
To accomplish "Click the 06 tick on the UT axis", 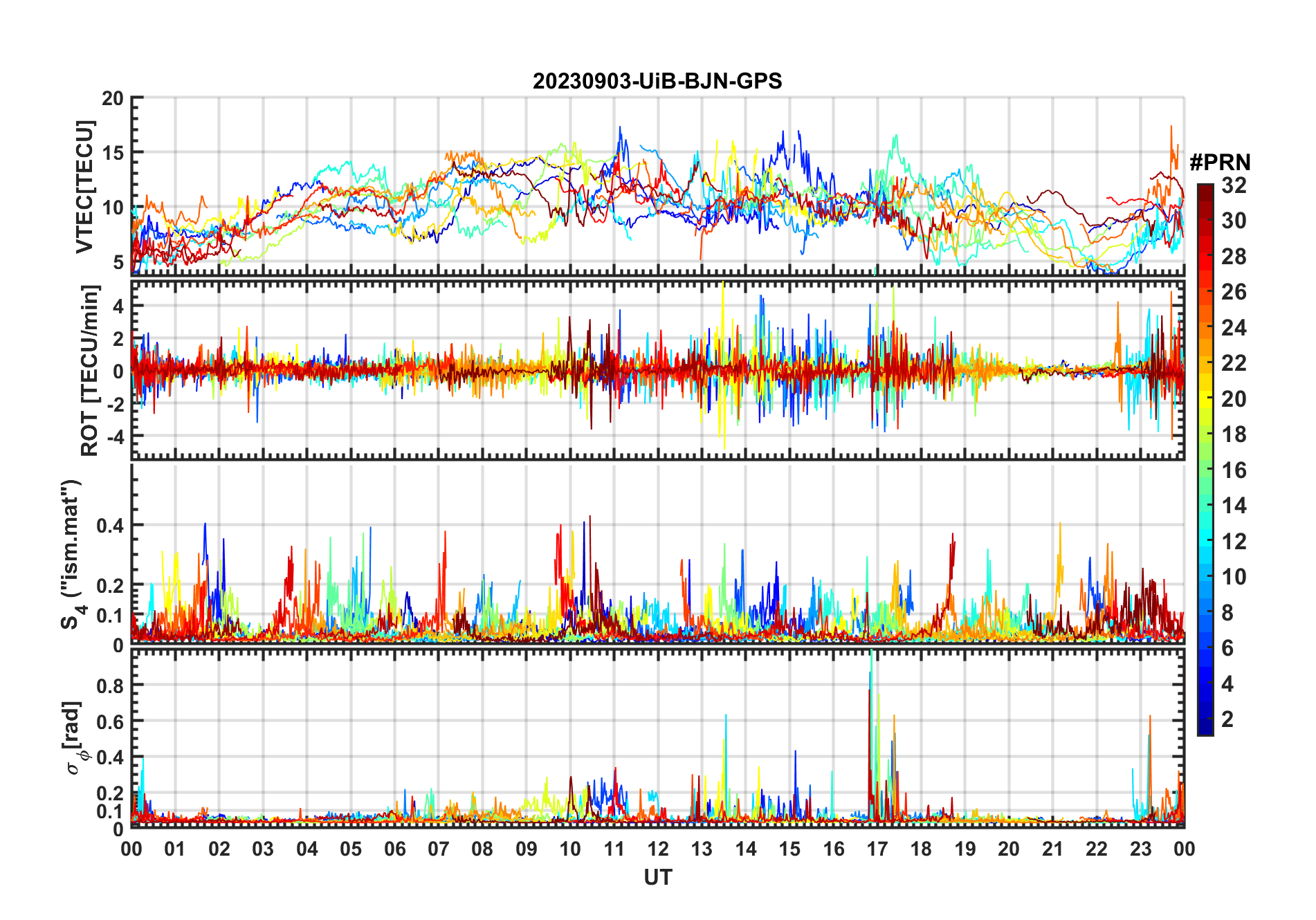I will pos(394,849).
